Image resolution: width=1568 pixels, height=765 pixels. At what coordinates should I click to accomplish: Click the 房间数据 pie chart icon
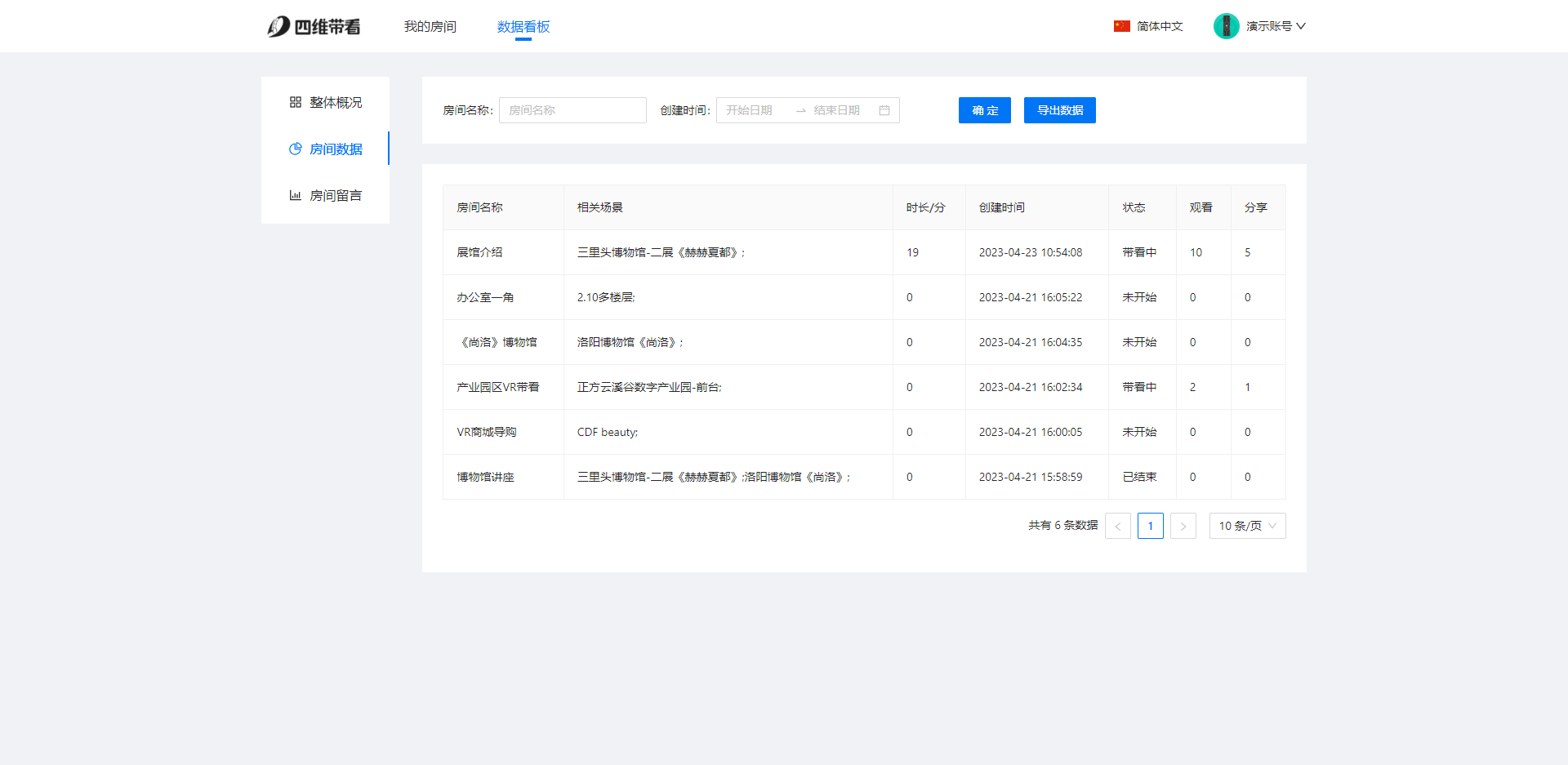pos(296,149)
